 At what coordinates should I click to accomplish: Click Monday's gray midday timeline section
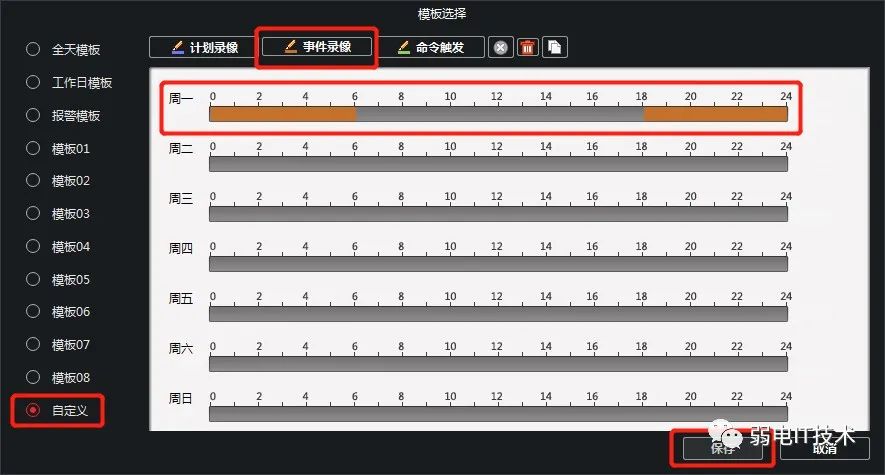tap(500, 114)
